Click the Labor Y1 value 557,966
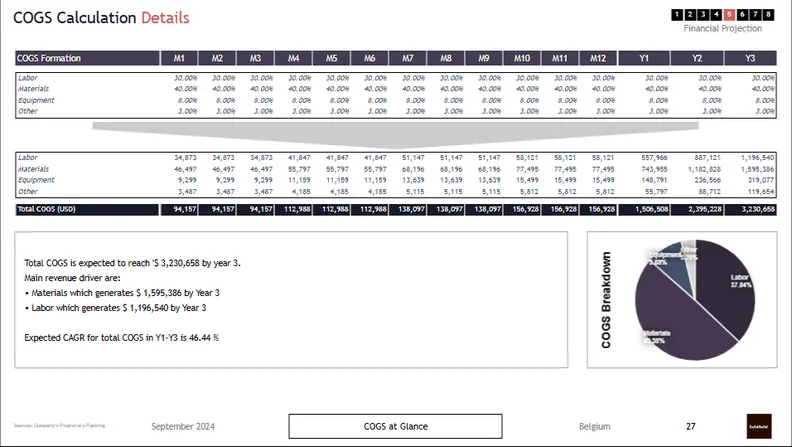The image size is (792, 447). coord(654,158)
